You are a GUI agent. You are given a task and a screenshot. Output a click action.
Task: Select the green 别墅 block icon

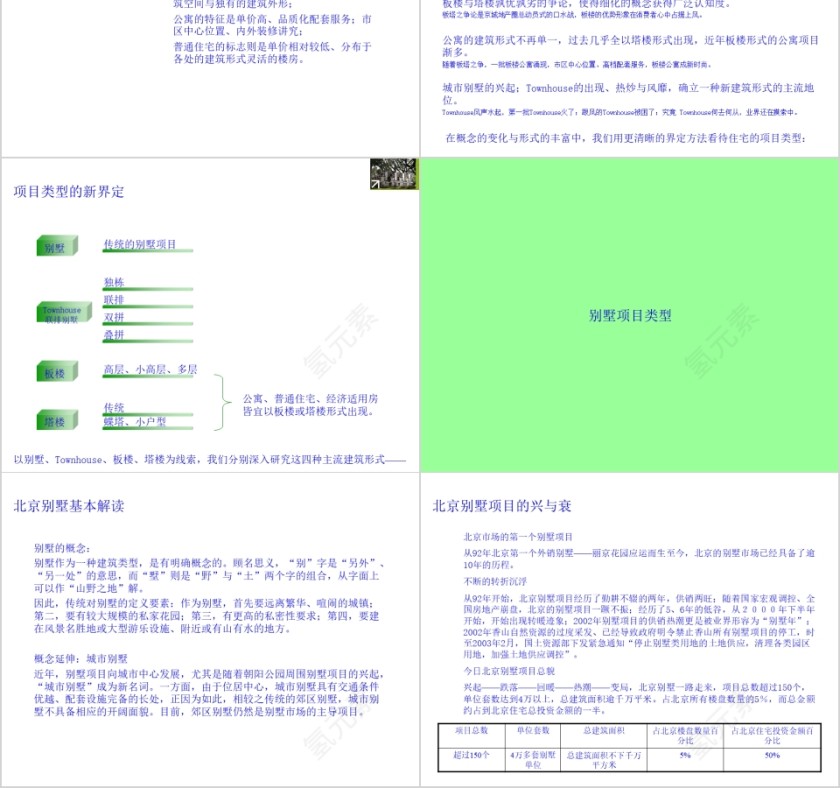(x=55, y=245)
